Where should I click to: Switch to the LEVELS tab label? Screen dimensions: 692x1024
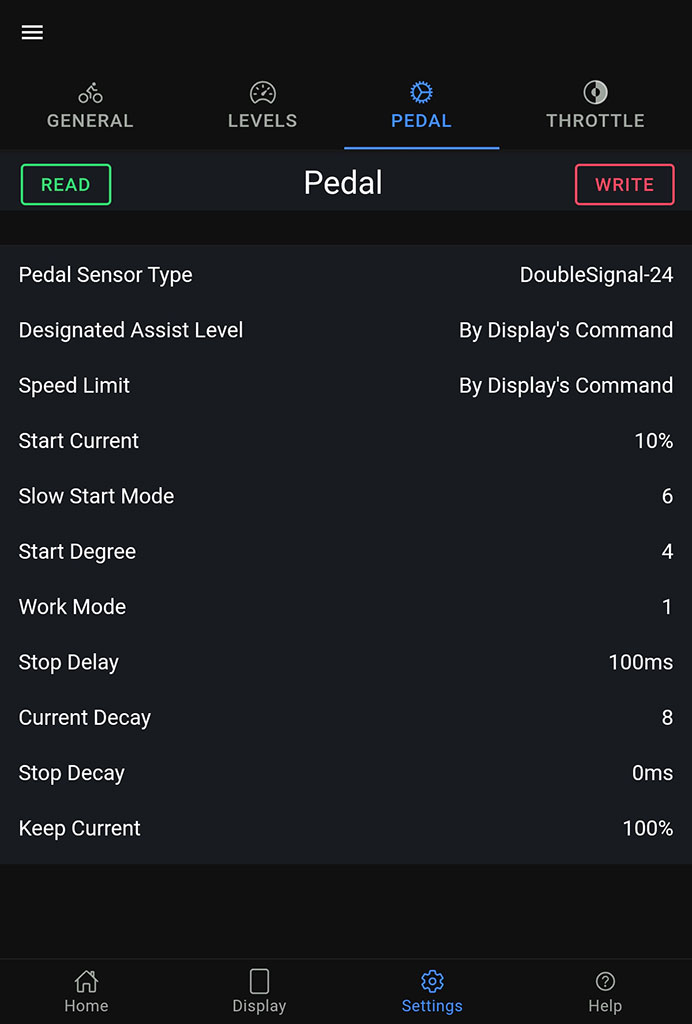coord(262,121)
